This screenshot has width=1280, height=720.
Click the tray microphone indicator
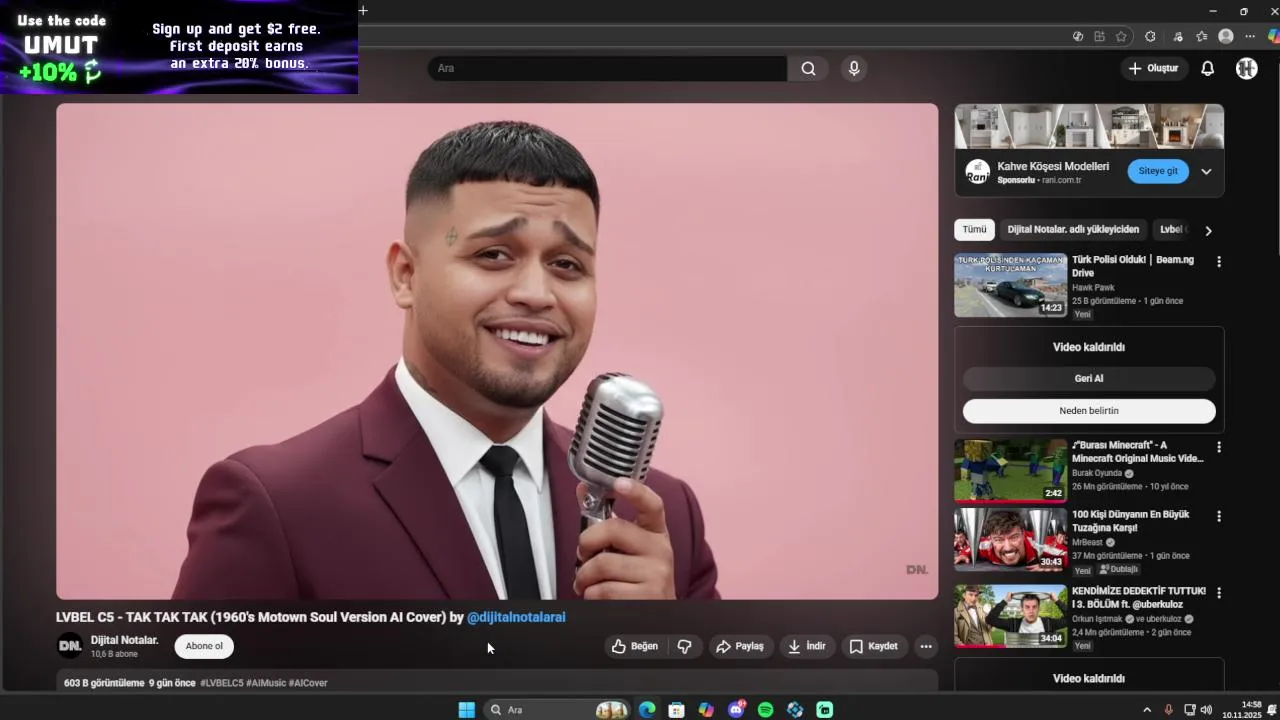(1168, 710)
